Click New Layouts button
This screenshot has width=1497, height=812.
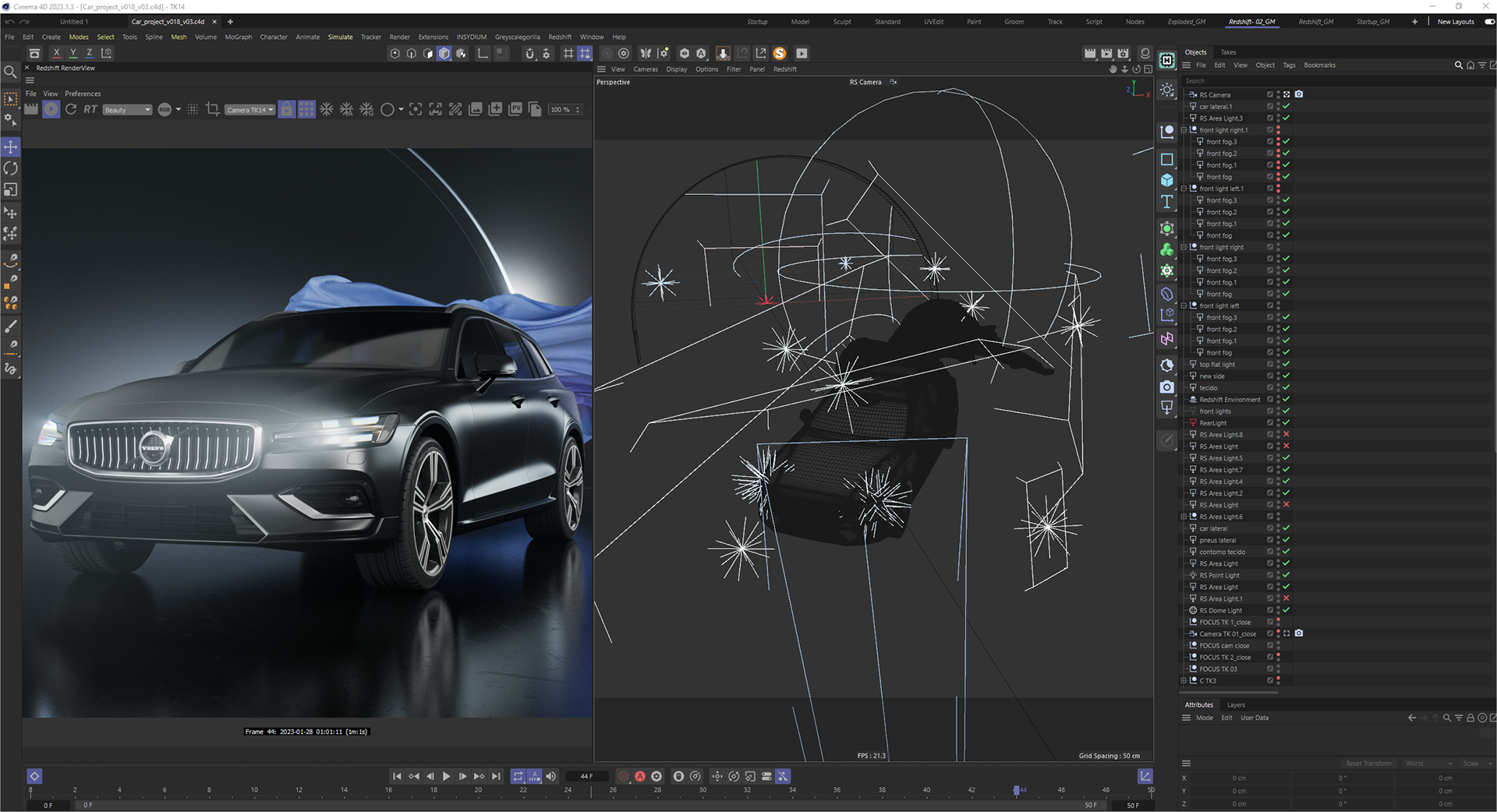[x=1456, y=22]
